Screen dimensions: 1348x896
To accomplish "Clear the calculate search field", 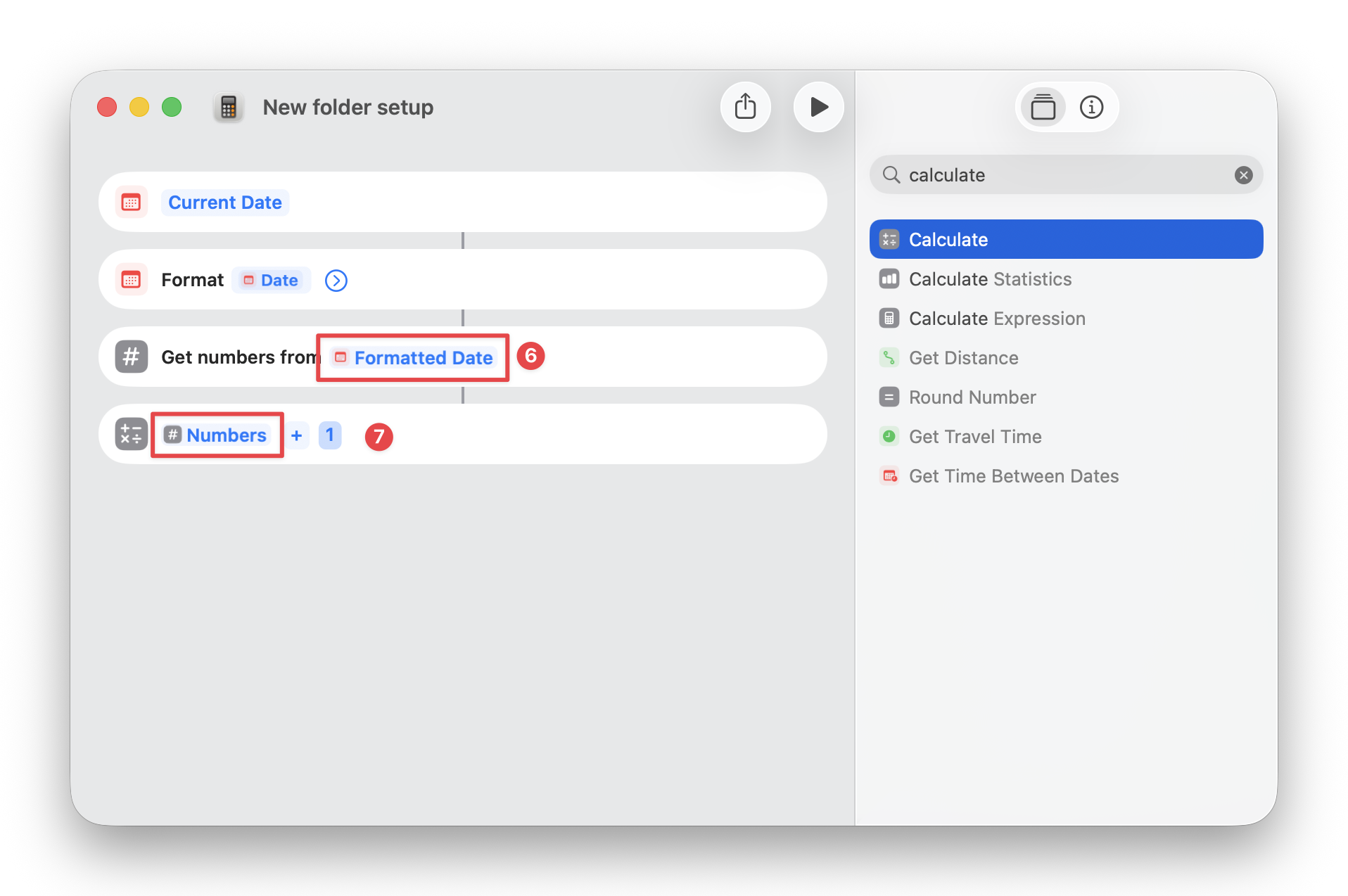I will 1243,174.
